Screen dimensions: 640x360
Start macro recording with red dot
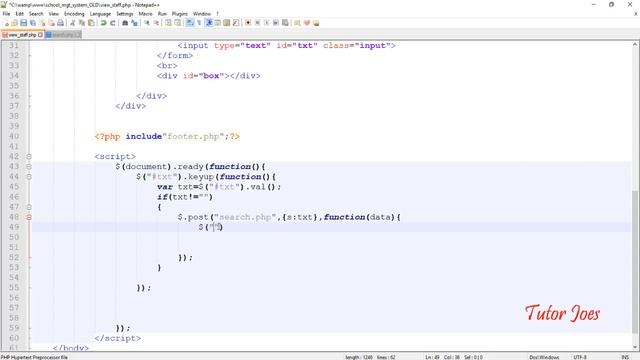(x=248, y=23)
